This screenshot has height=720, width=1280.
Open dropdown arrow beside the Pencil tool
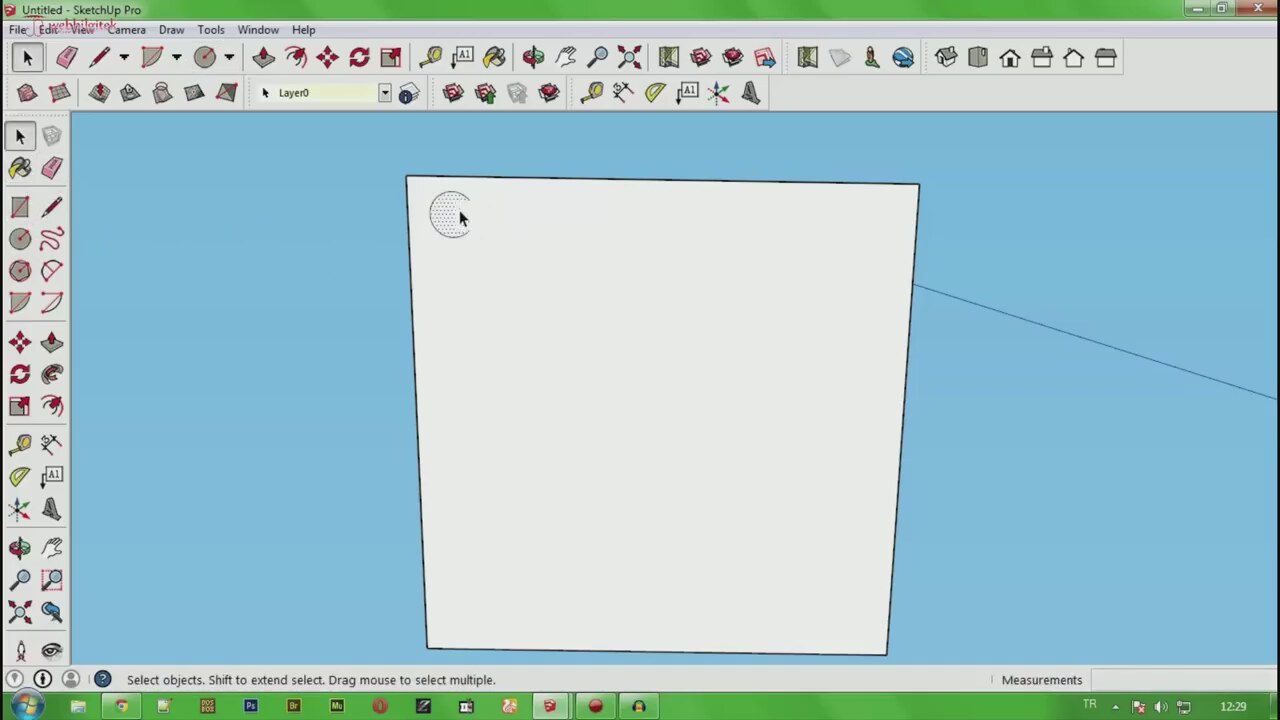click(124, 58)
